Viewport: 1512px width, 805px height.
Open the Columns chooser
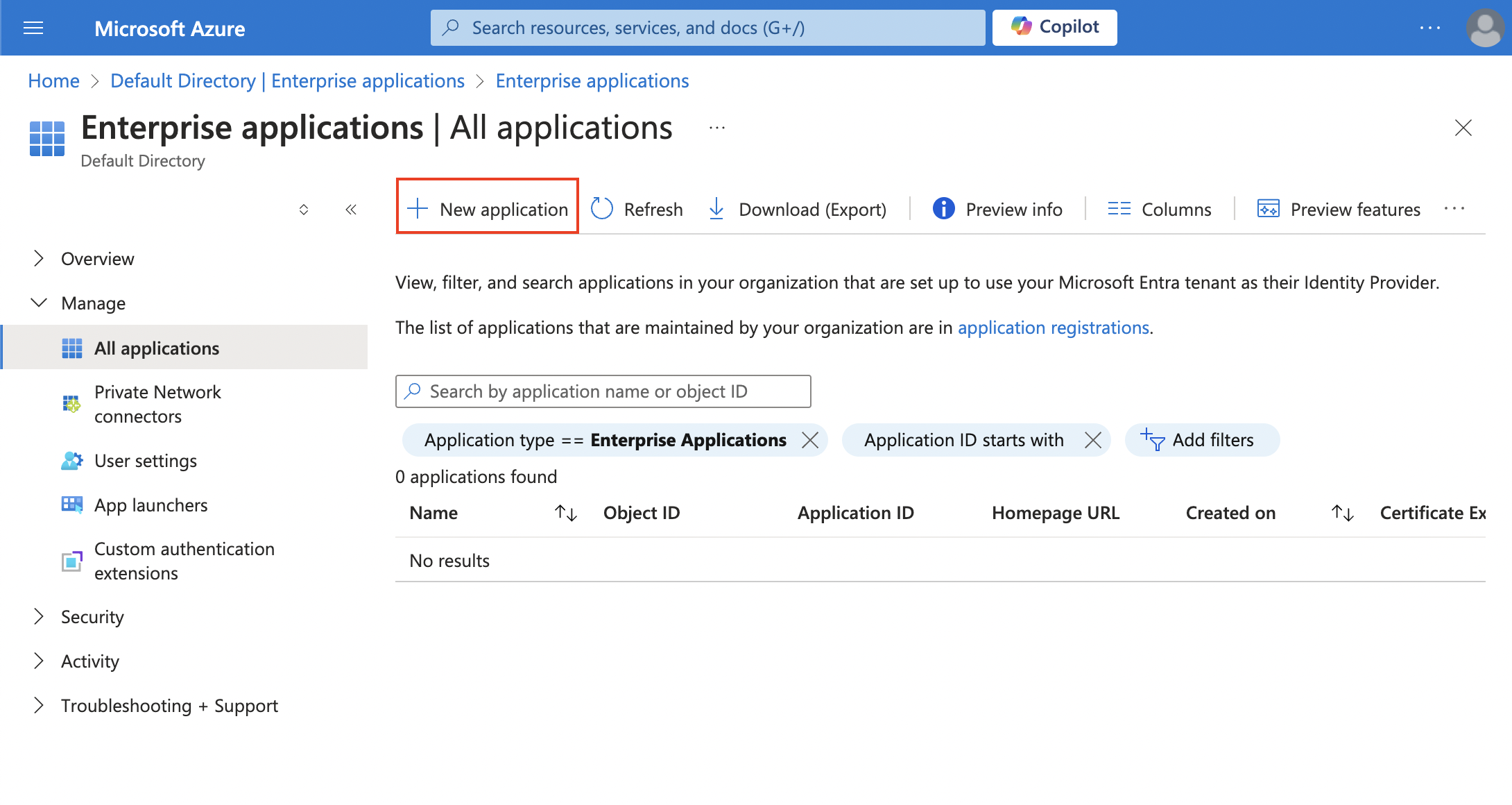[x=1159, y=209]
